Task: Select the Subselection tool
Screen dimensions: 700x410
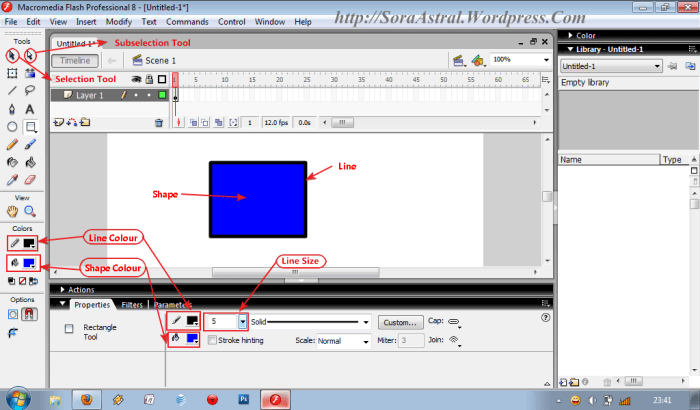Action: 29,56
